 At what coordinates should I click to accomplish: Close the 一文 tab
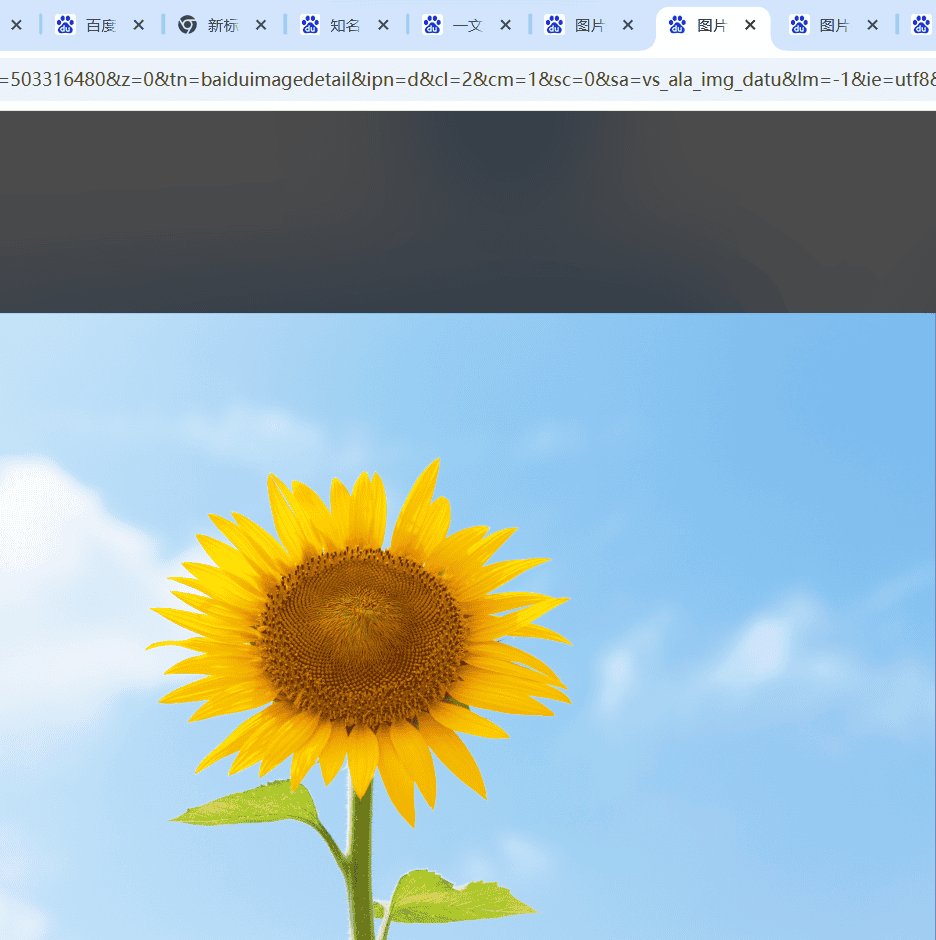coord(506,25)
